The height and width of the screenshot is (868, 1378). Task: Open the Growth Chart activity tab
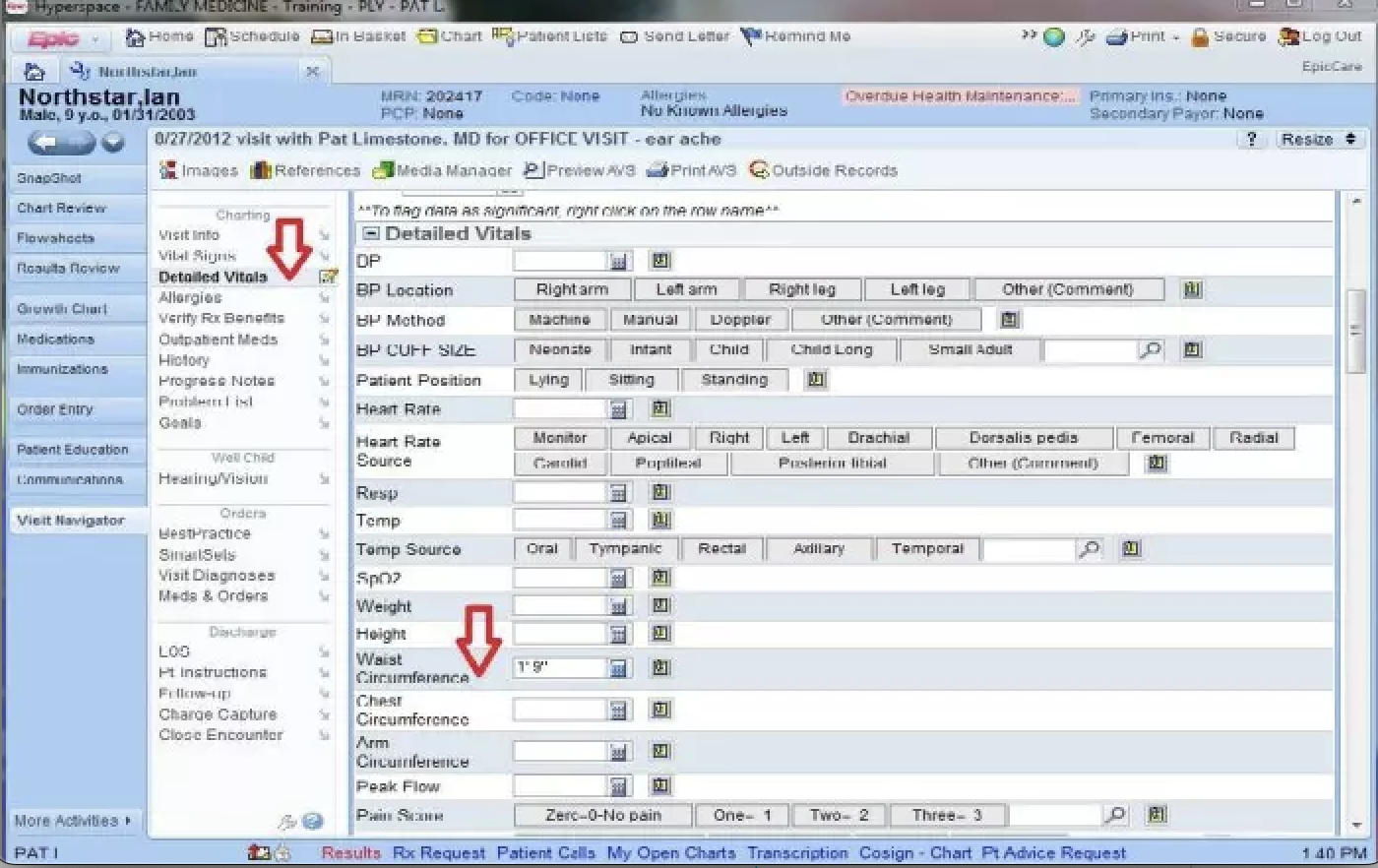76,309
